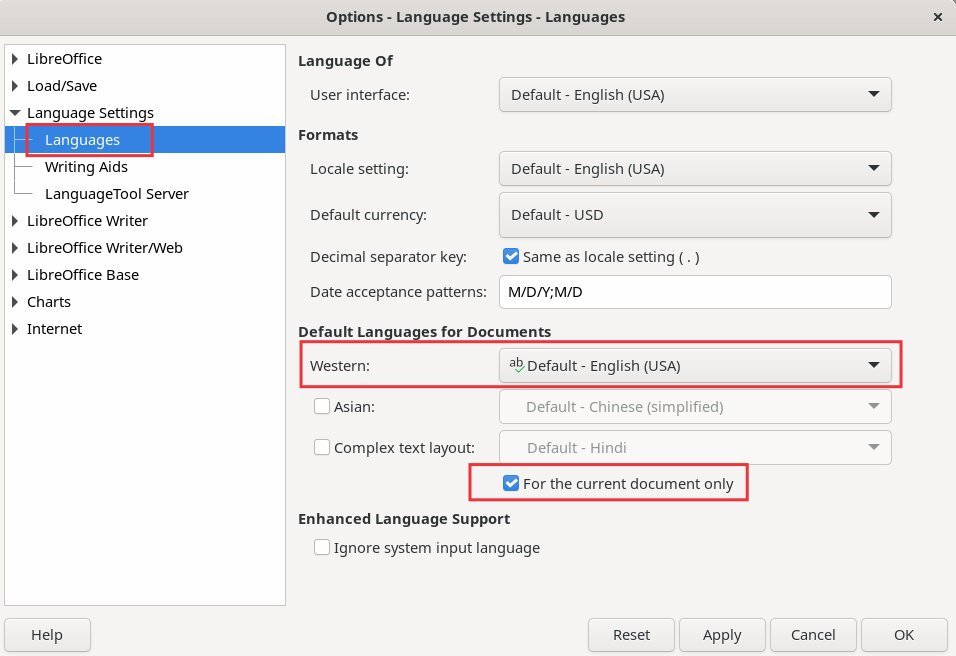Click the Date acceptance patterns field
The width and height of the screenshot is (956, 656).
695,292
